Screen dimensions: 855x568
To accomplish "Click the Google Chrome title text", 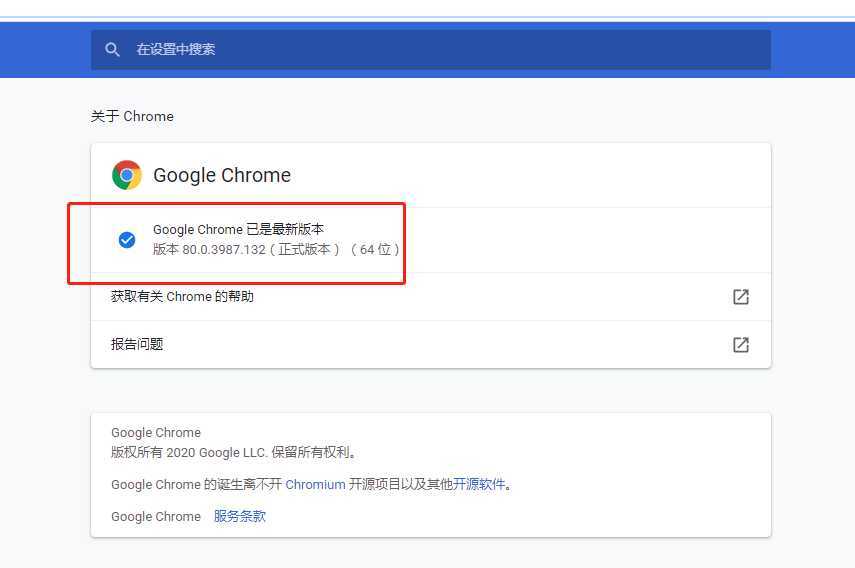I will (222, 175).
